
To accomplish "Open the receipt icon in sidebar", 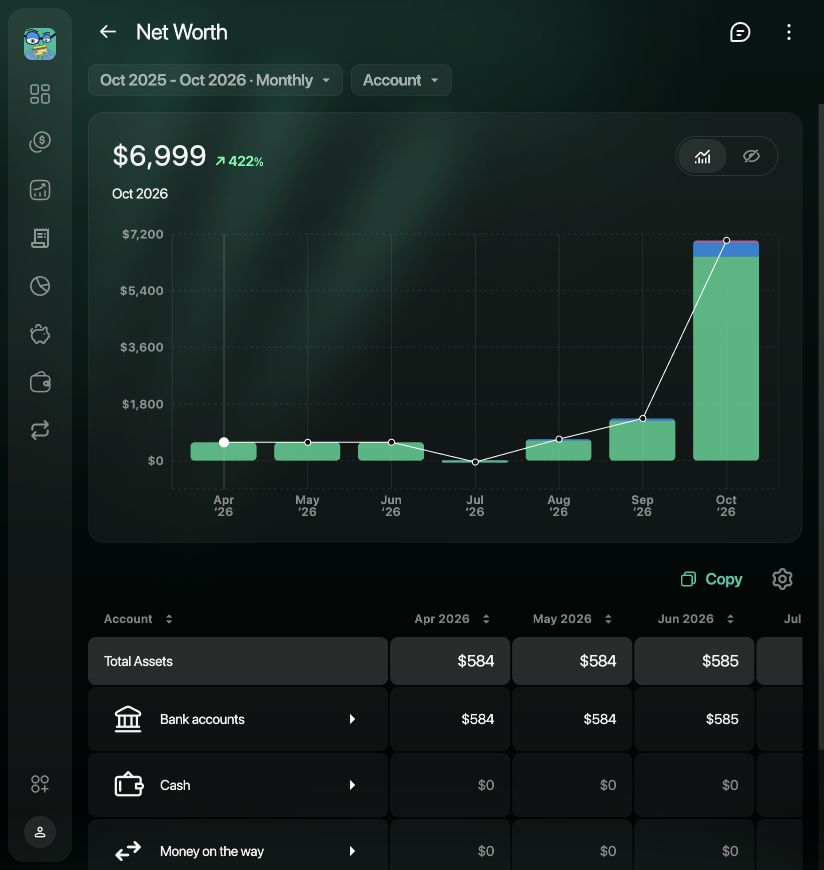I will pyautogui.click(x=40, y=238).
